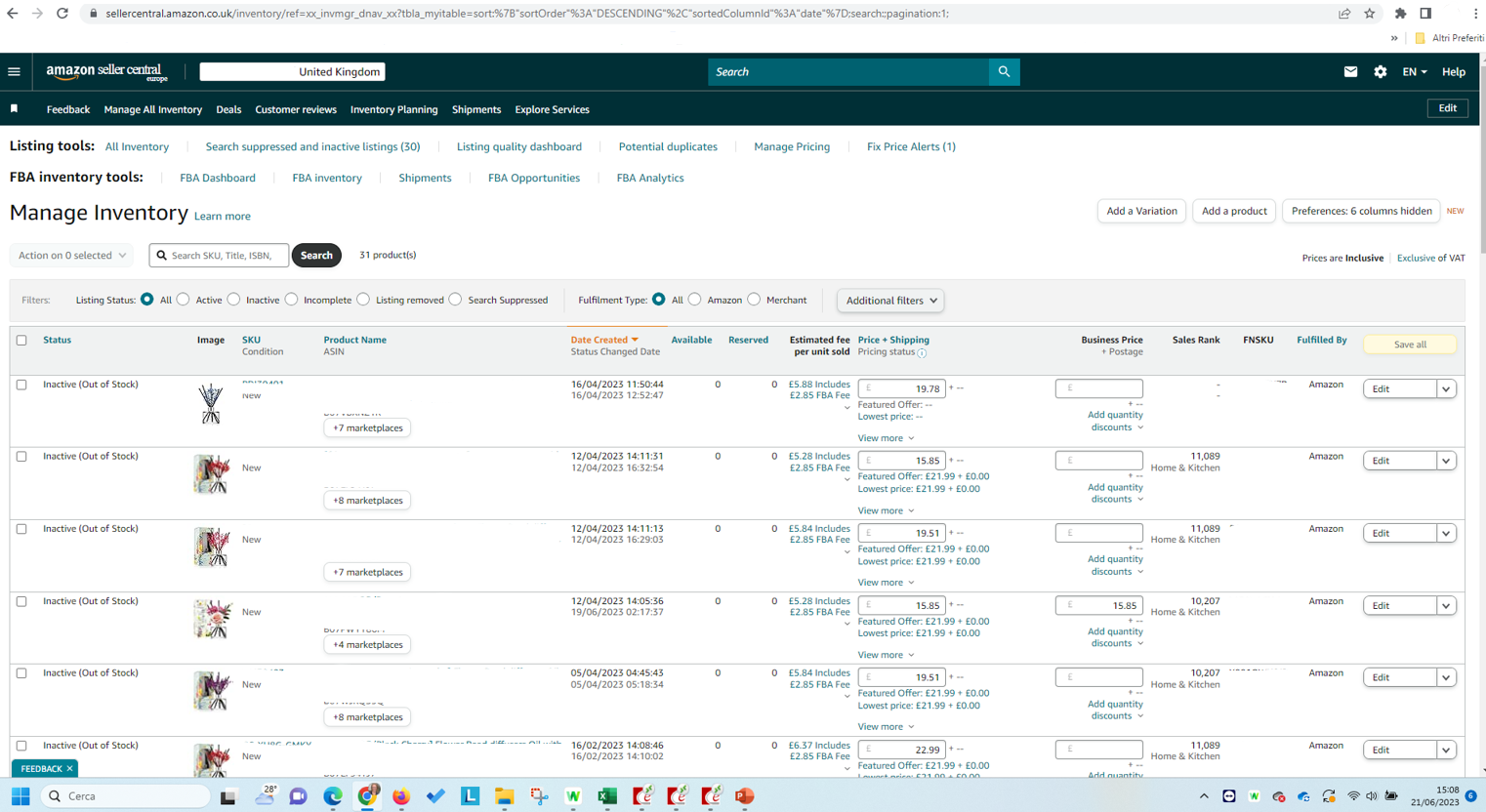The image size is (1486, 812).
Task: Open Shipments in top navigation bar
Action: click(476, 109)
